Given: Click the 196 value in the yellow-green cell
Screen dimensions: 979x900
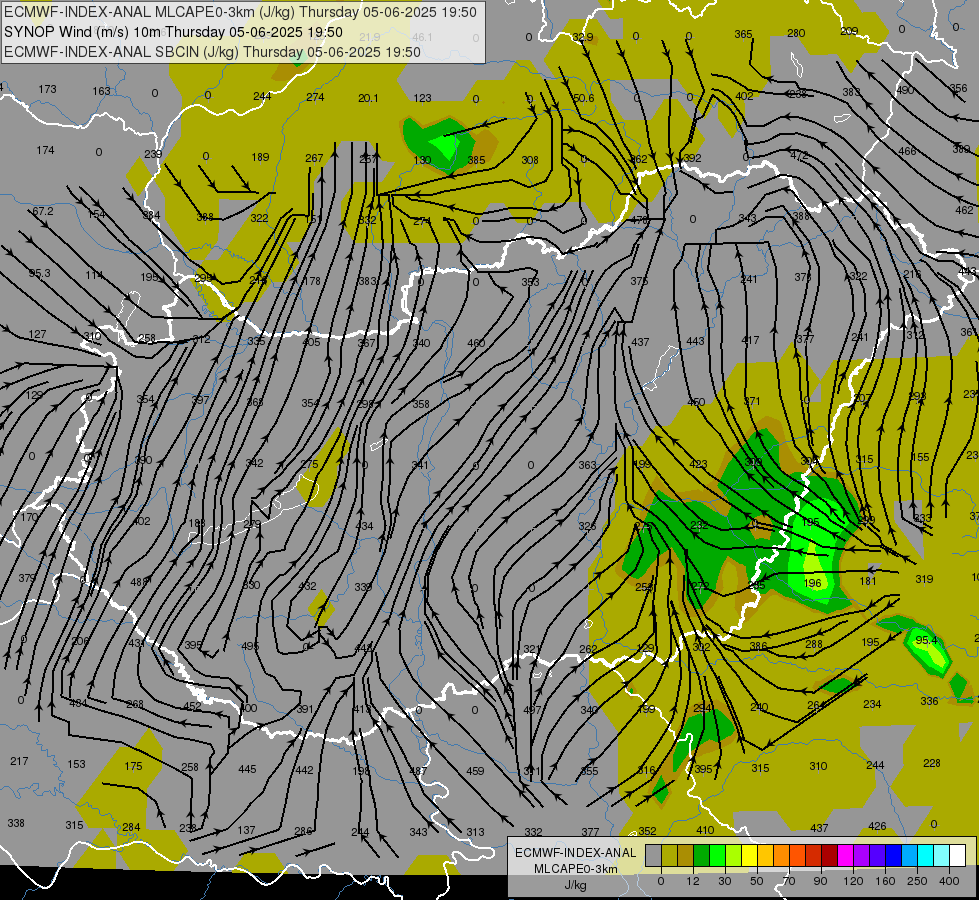Looking at the screenshot, I should pos(812,583).
